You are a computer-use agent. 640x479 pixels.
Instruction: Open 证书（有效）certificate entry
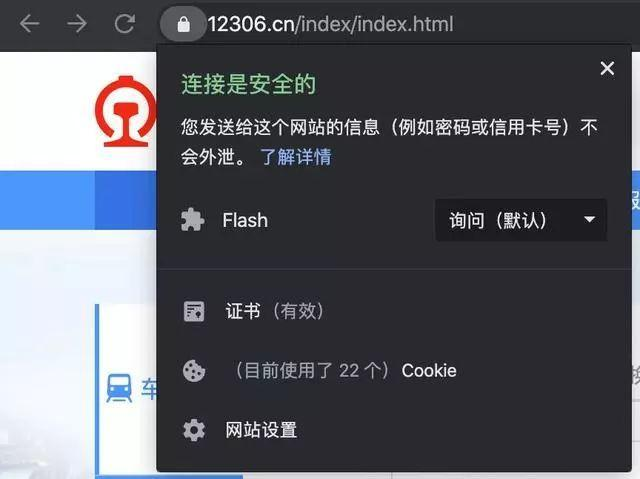point(274,311)
